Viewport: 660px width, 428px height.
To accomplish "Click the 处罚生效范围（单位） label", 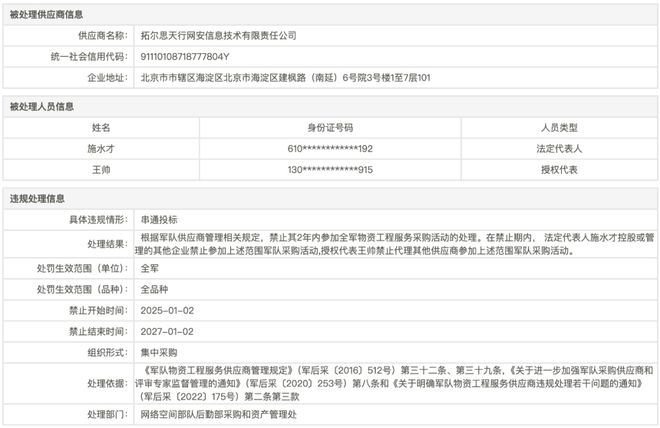I will [82, 268].
